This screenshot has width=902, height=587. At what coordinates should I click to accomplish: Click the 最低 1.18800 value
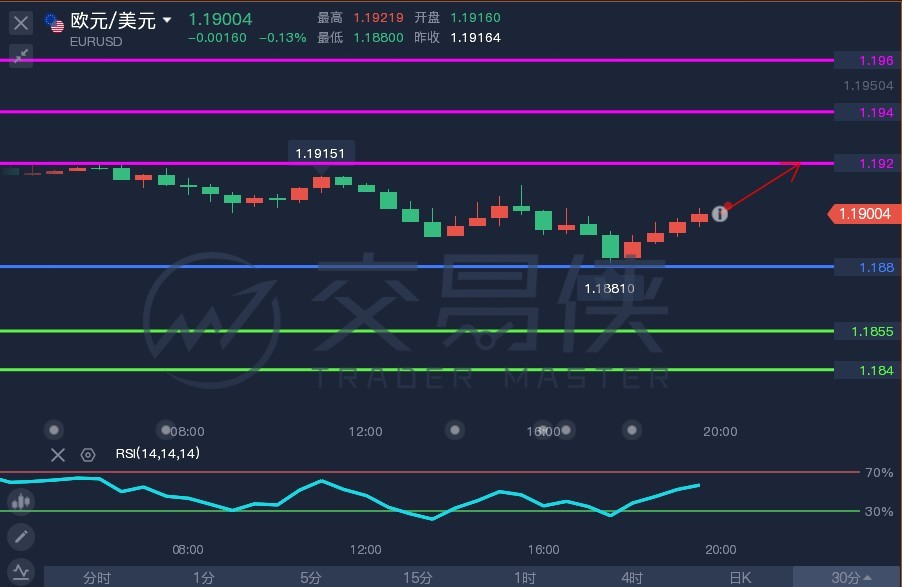pyautogui.click(x=378, y=38)
